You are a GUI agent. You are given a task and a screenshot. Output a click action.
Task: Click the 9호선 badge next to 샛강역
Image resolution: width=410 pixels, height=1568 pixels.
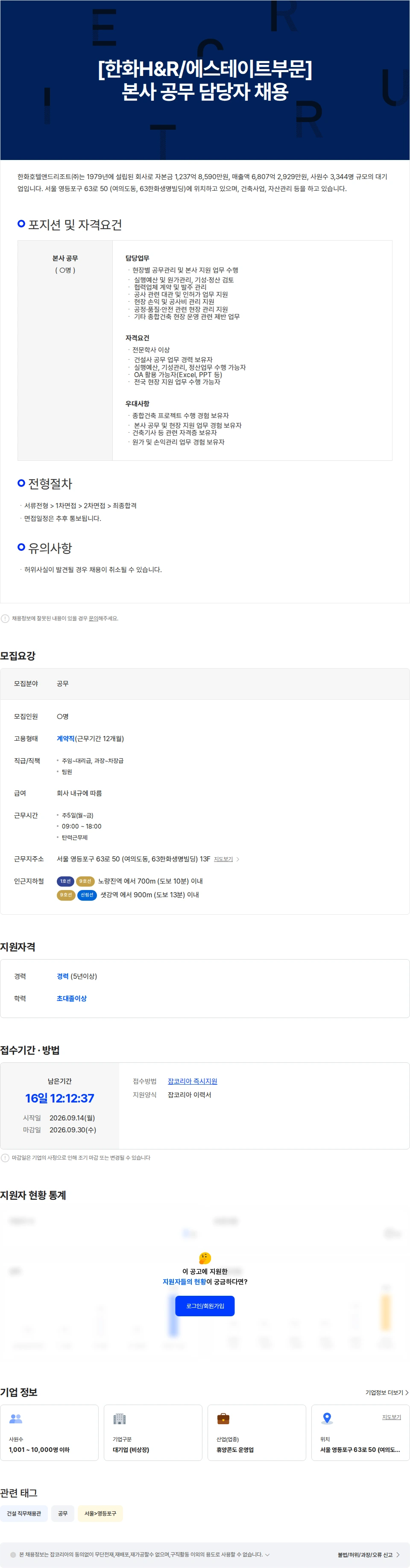tap(66, 895)
